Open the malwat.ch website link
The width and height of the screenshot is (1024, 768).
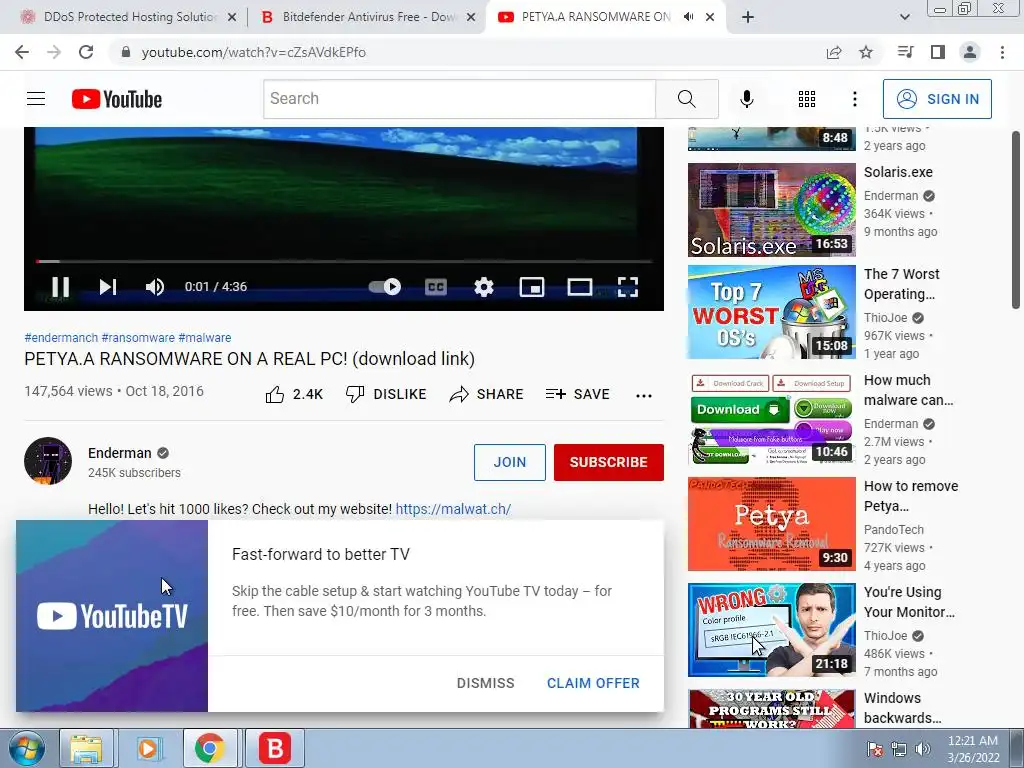coord(453,509)
